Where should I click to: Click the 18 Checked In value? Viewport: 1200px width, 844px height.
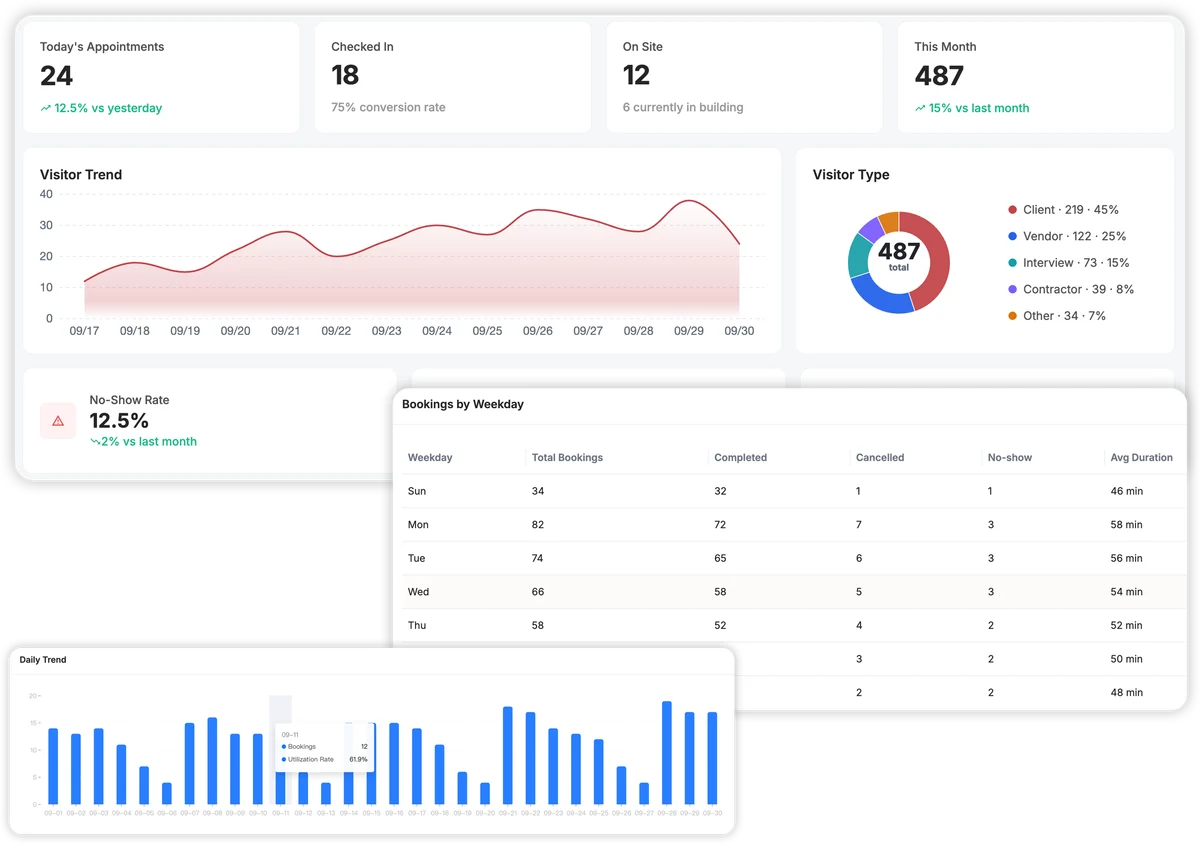coord(345,75)
